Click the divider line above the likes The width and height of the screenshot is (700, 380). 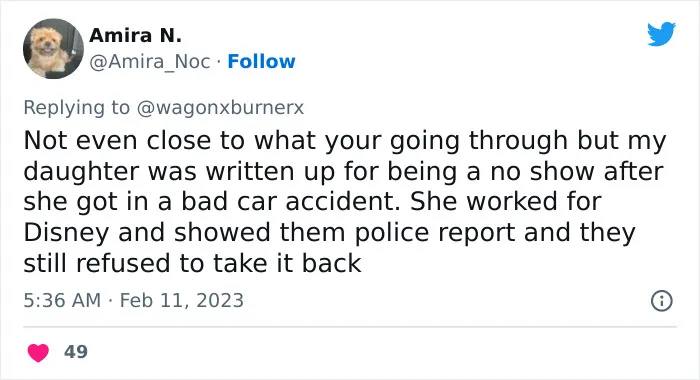pos(350,327)
